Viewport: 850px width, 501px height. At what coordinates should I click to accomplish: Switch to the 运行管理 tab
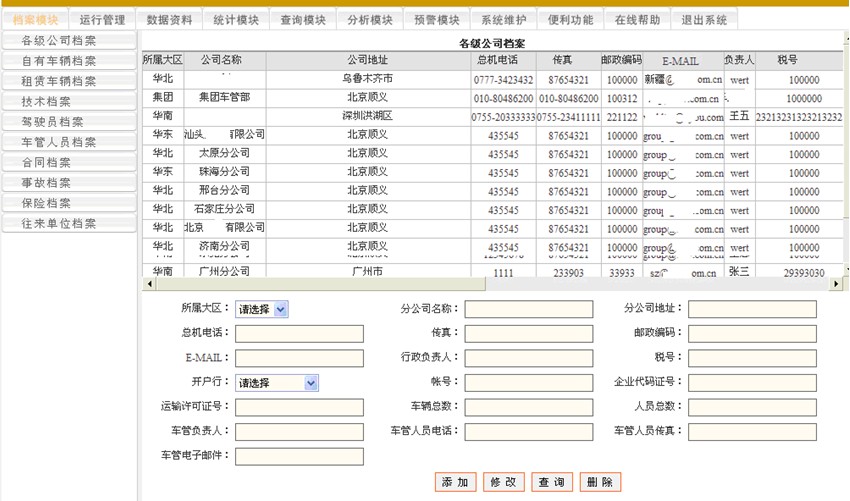[102, 20]
